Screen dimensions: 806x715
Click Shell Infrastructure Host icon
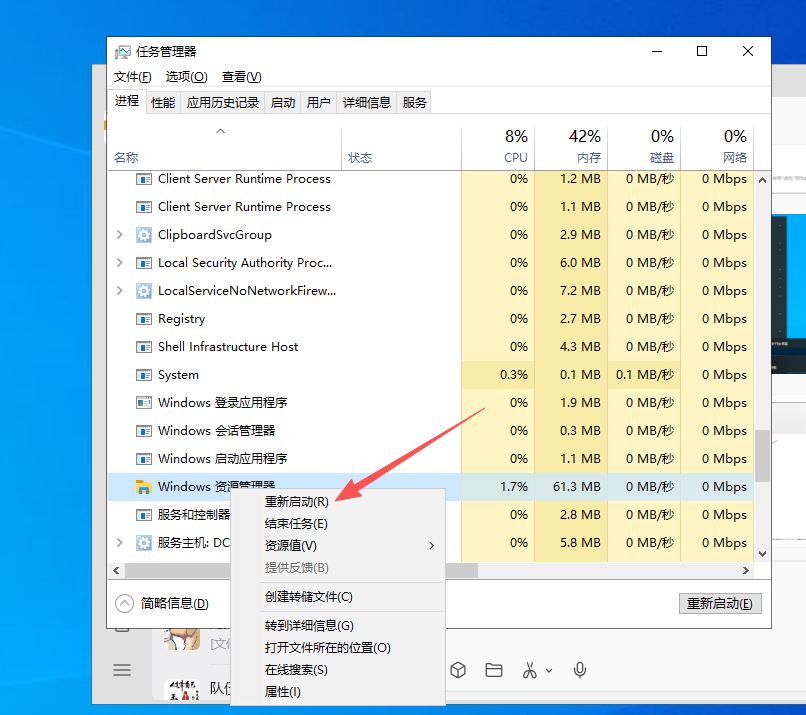pos(143,347)
